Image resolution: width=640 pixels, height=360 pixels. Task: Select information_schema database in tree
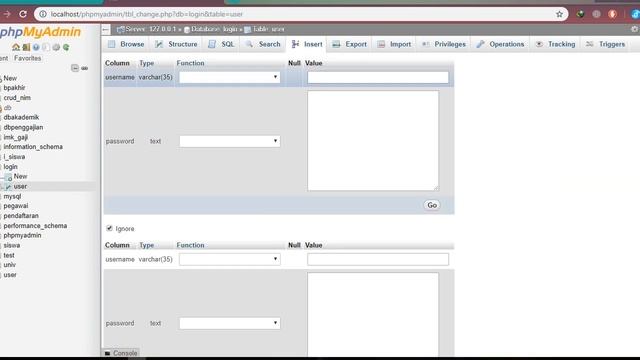coord(33,147)
